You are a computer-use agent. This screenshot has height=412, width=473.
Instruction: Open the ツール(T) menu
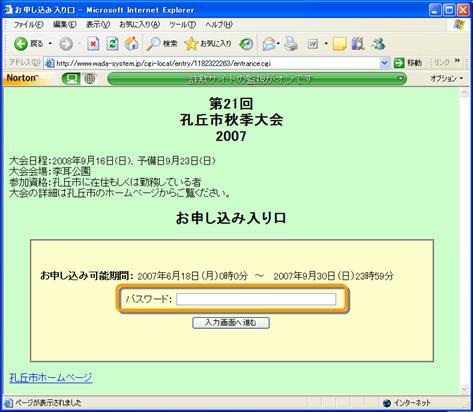(x=182, y=25)
